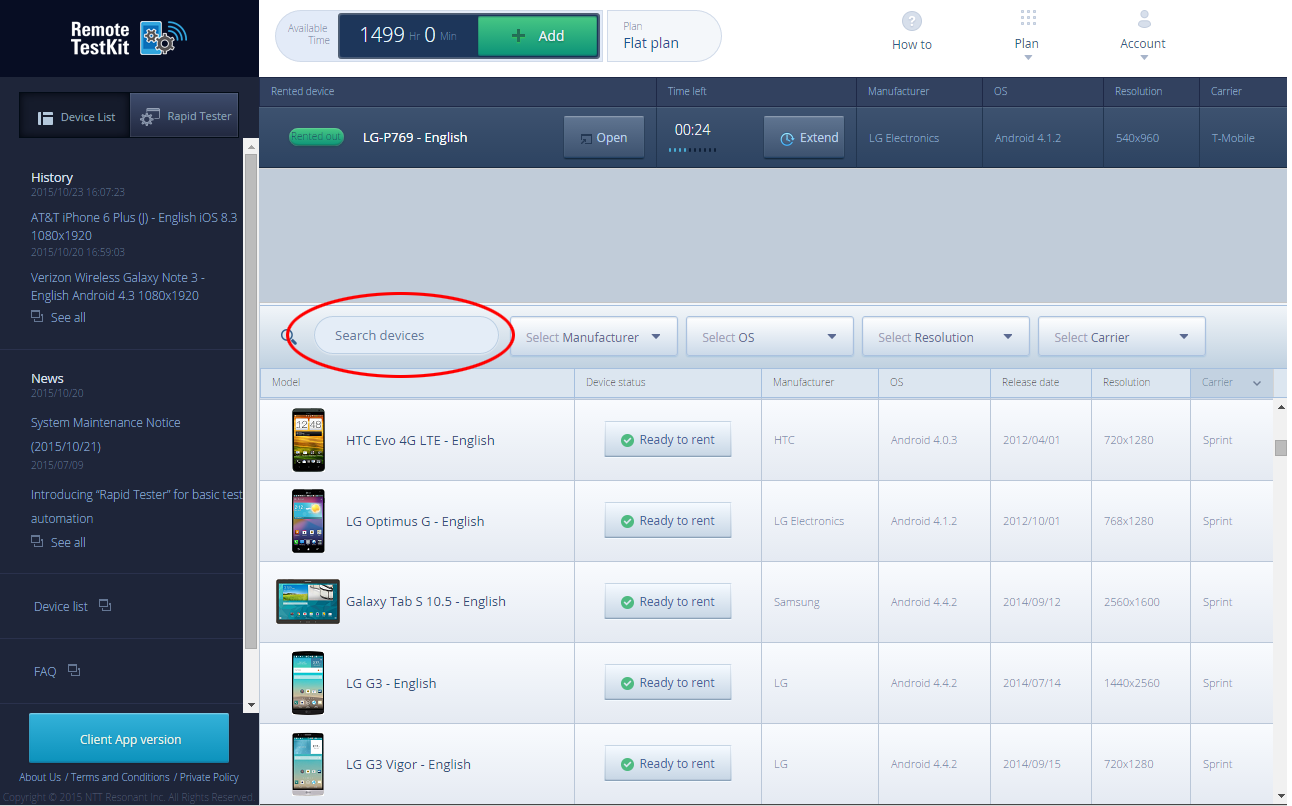The height and width of the screenshot is (806, 1292).
Task: Click the magnifier search icon
Action: tap(289, 337)
